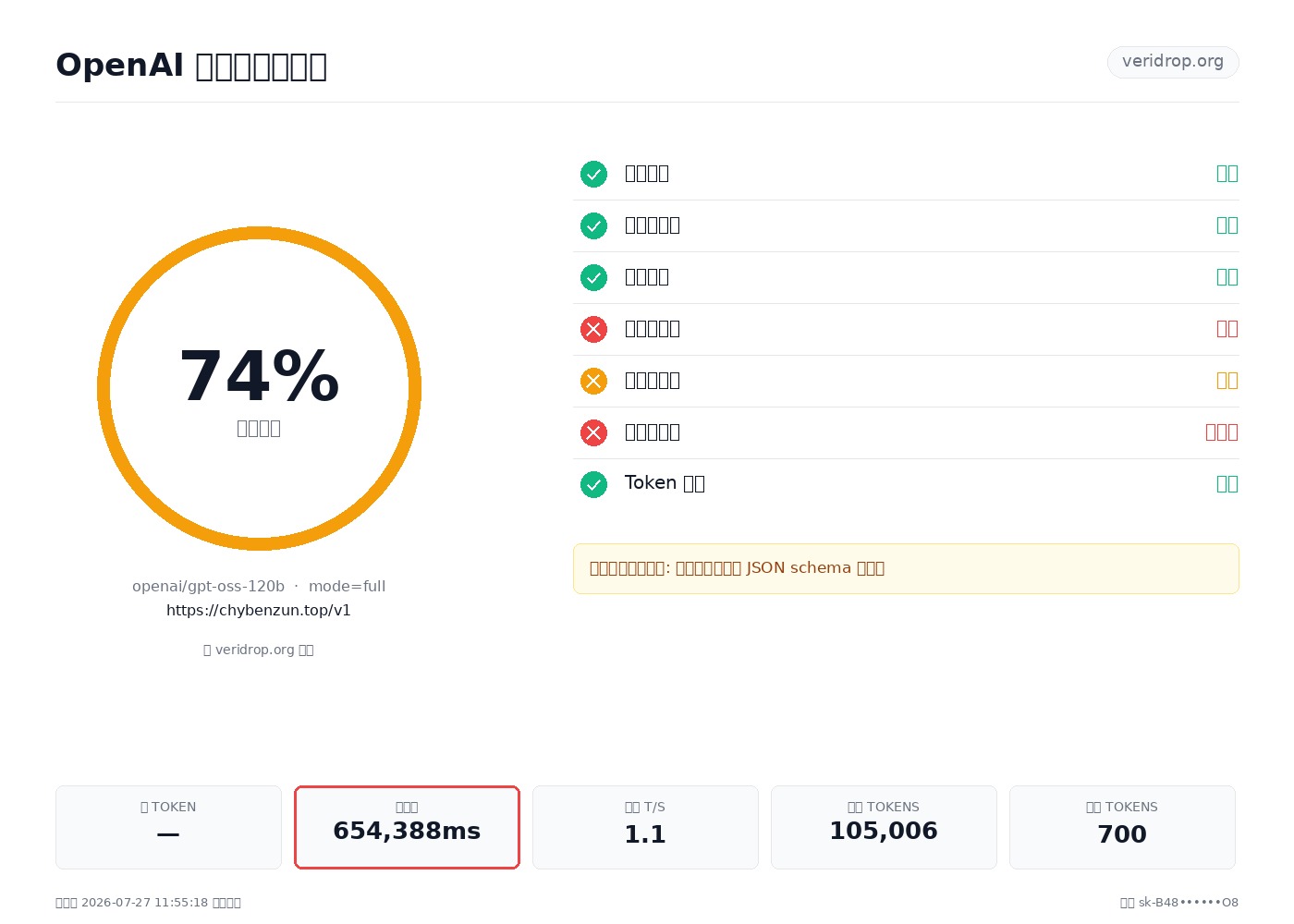Click the openai/gpt-oss-120b model label

(x=208, y=586)
